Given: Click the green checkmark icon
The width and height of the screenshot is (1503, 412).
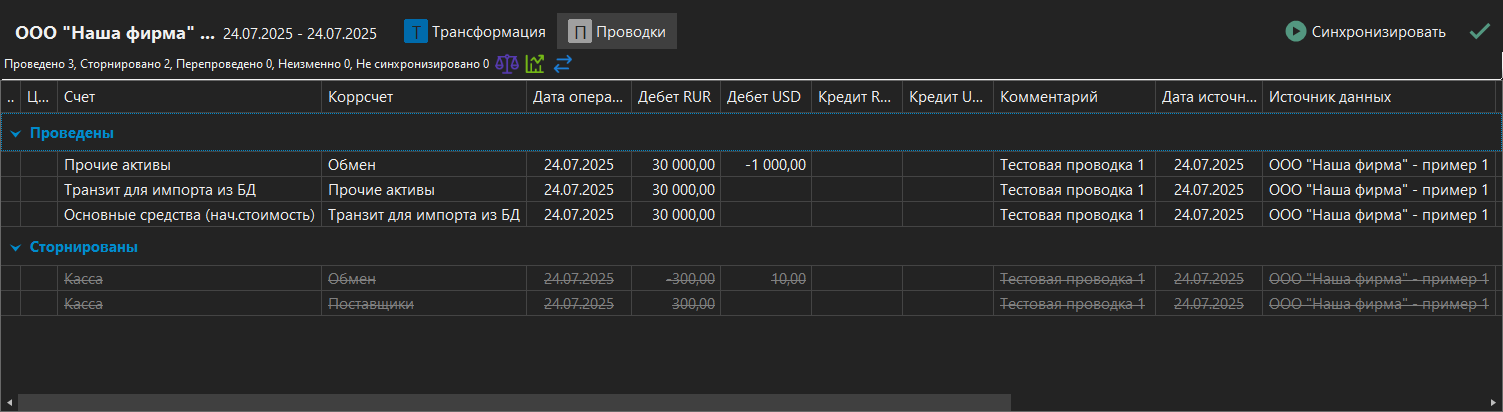Looking at the screenshot, I should [x=1479, y=32].
